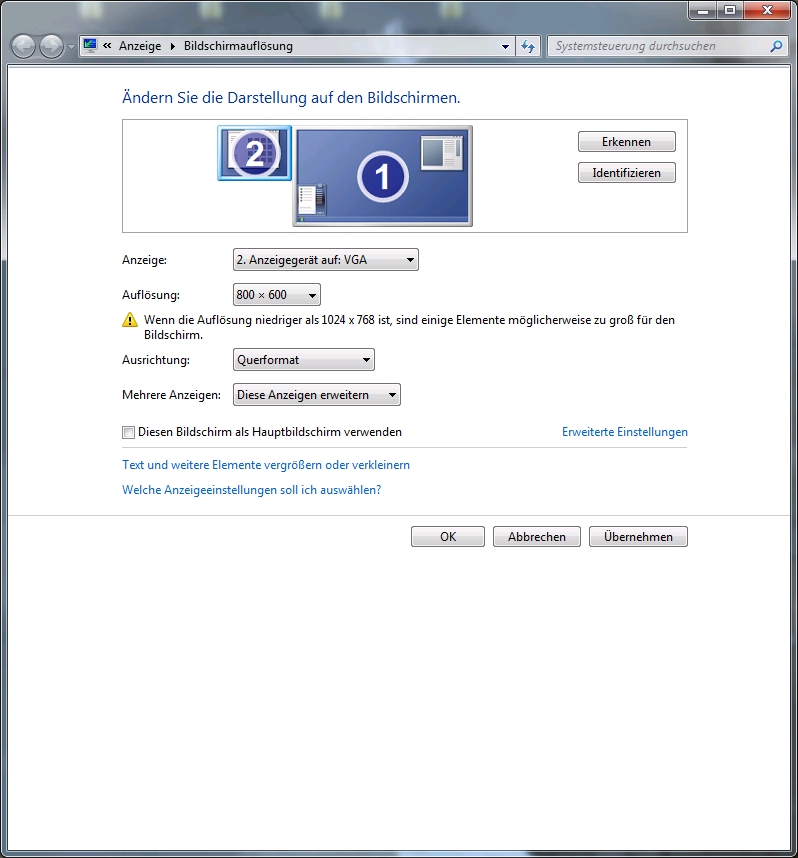Minimize the window
This screenshot has height=858, width=798.
703,10
